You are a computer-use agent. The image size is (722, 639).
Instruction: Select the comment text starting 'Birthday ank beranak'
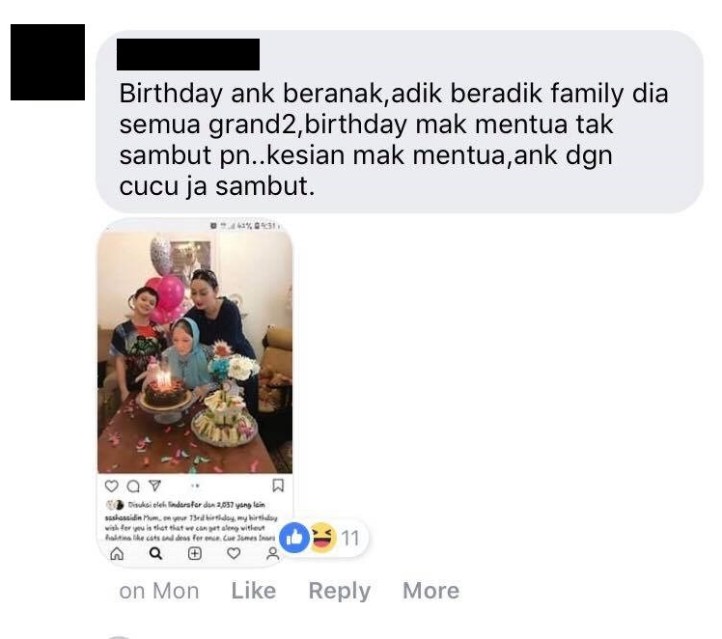coord(393,139)
